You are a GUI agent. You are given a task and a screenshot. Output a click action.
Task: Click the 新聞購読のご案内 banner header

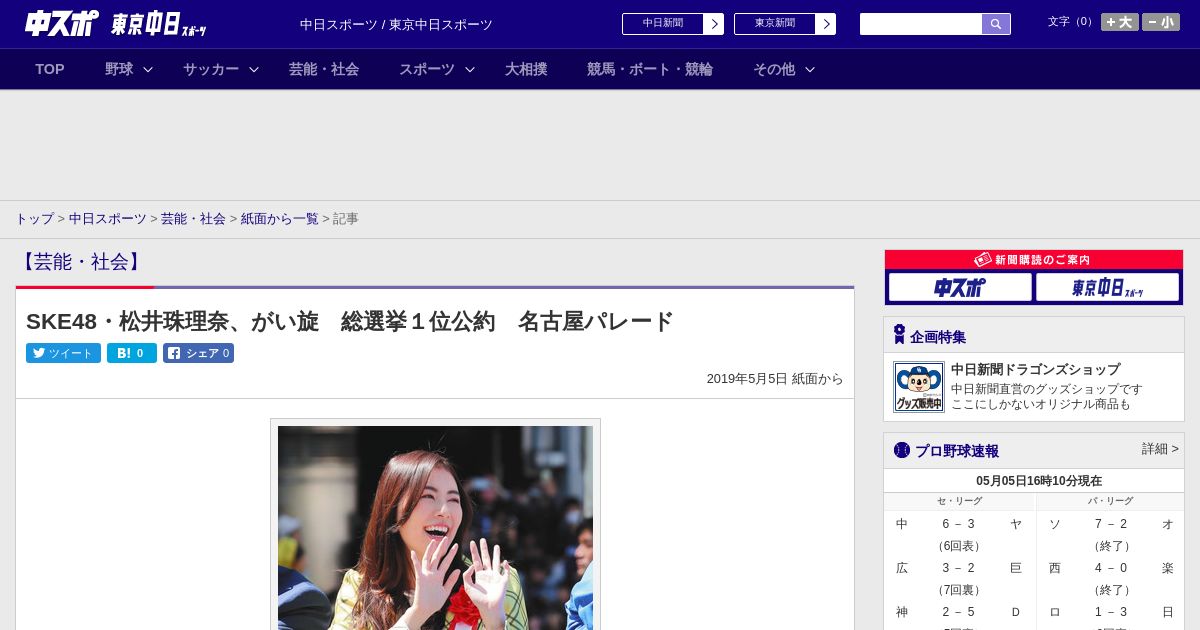[x=1034, y=260]
